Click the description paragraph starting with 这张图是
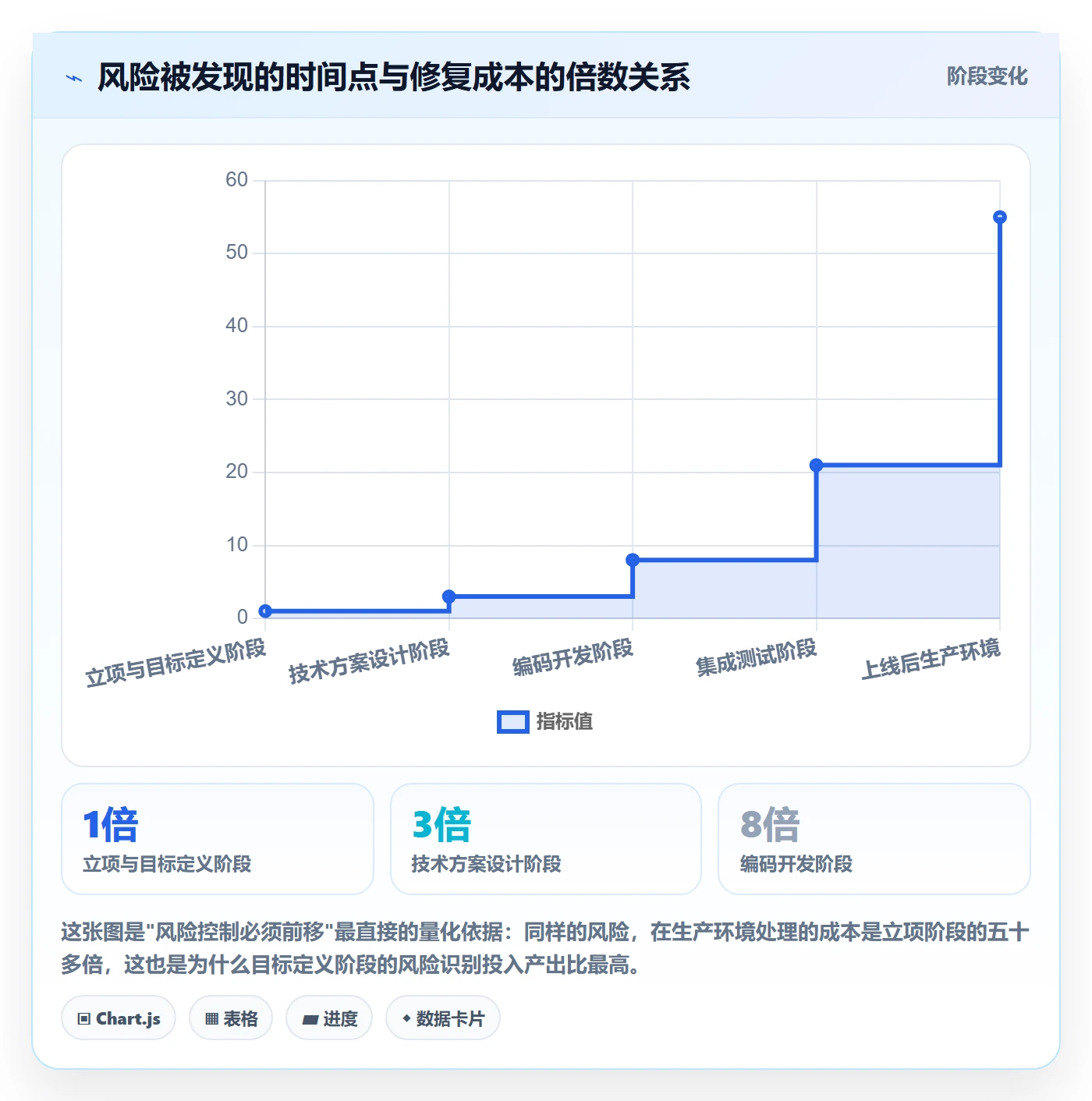The height and width of the screenshot is (1101, 1092). [x=545, y=948]
